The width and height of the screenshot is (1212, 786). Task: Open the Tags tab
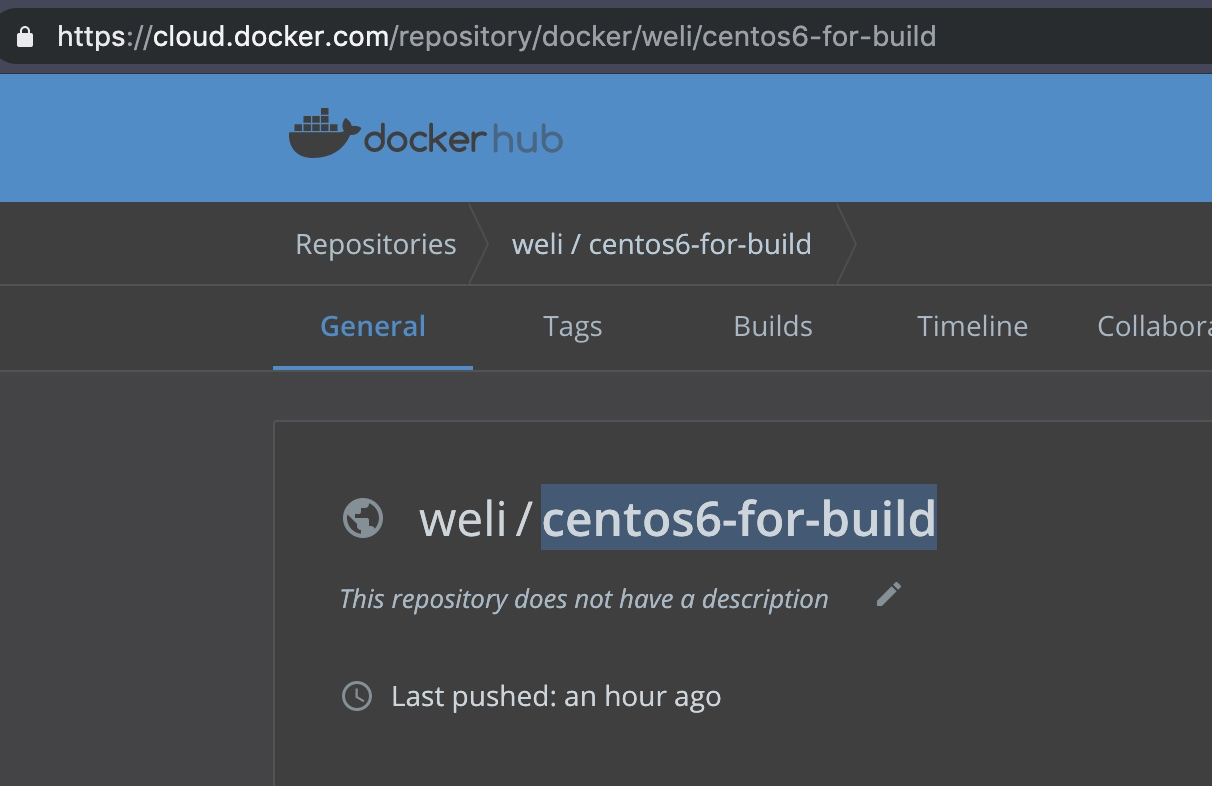(573, 326)
